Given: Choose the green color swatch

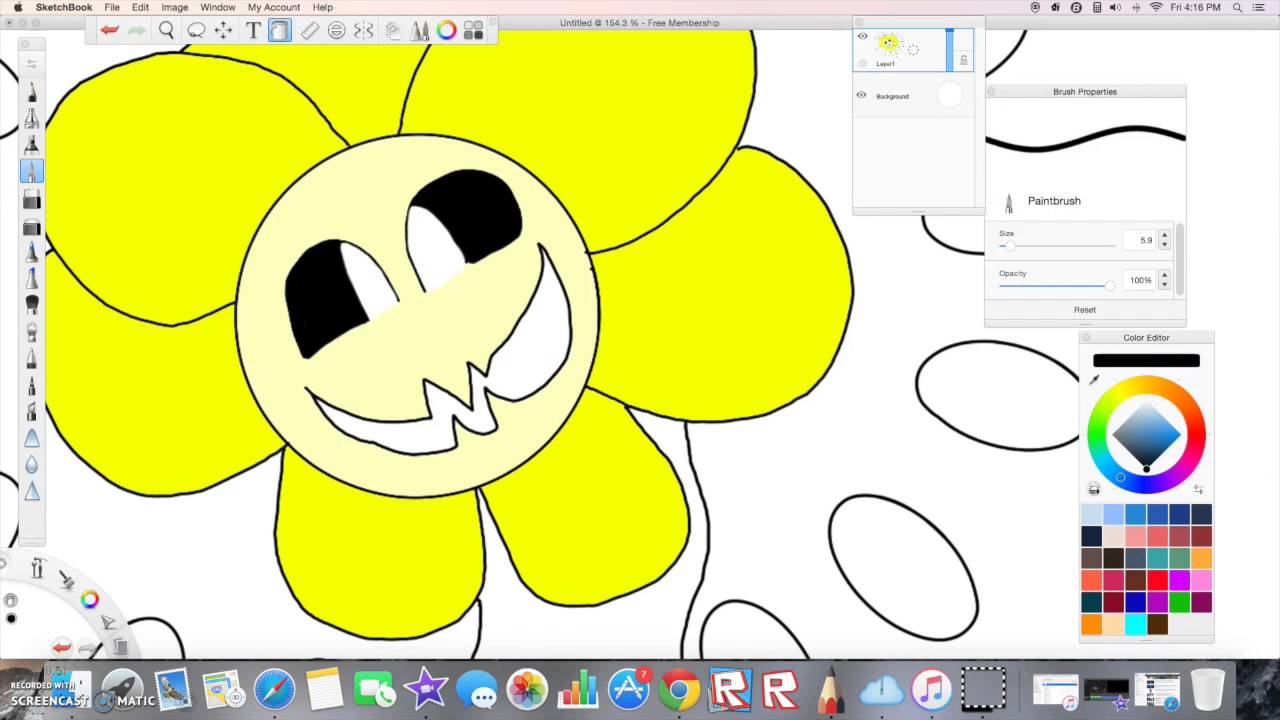Looking at the screenshot, I should pyautogui.click(x=1179, y=602).
